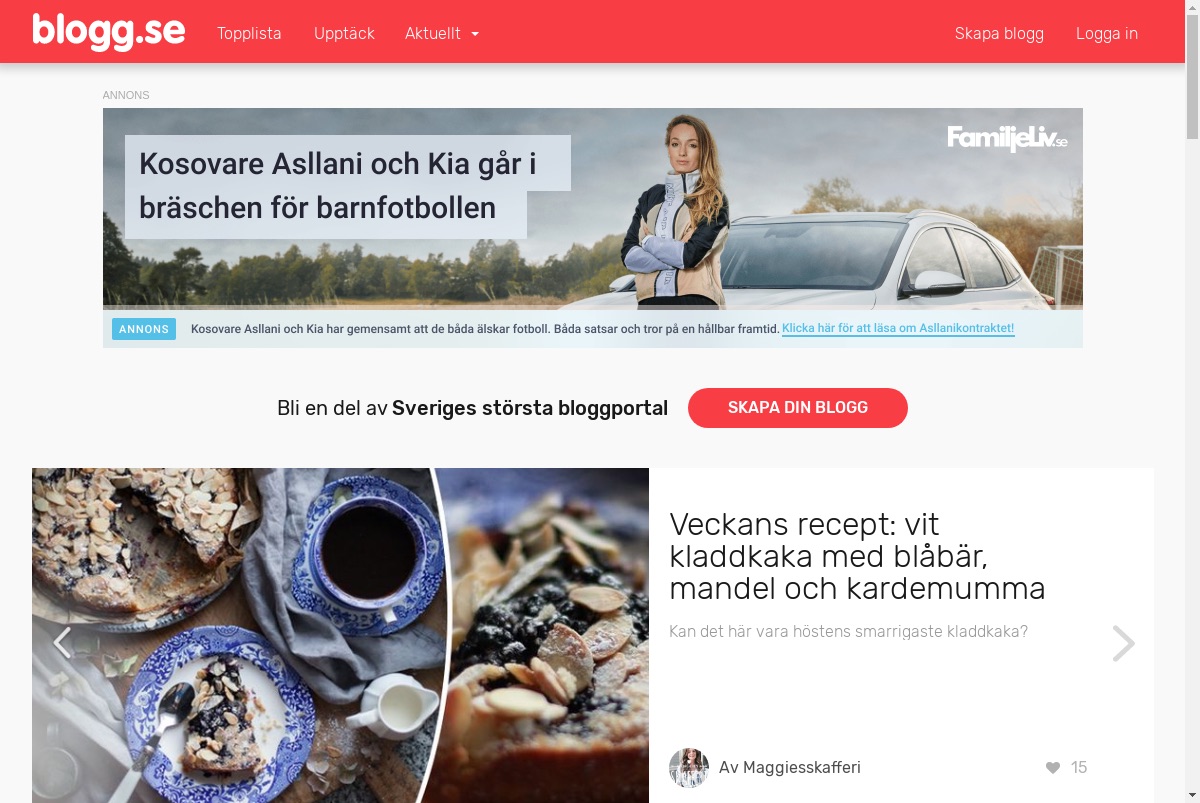Expand the Aktuellt dropdown menu
The image size is (1200, 803).
442,33
